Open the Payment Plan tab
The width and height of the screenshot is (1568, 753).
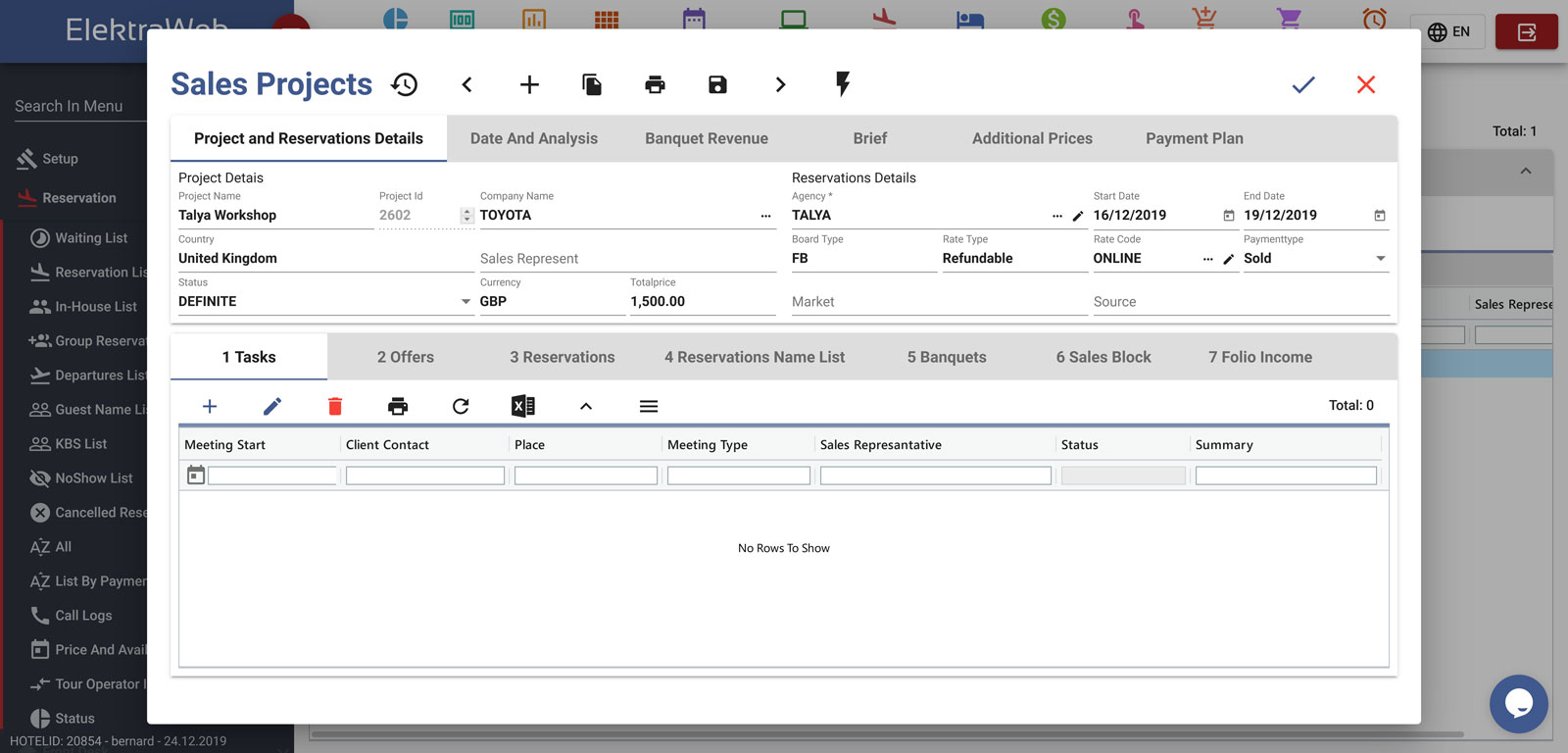pyautogui.click(x=1195, y=138)
